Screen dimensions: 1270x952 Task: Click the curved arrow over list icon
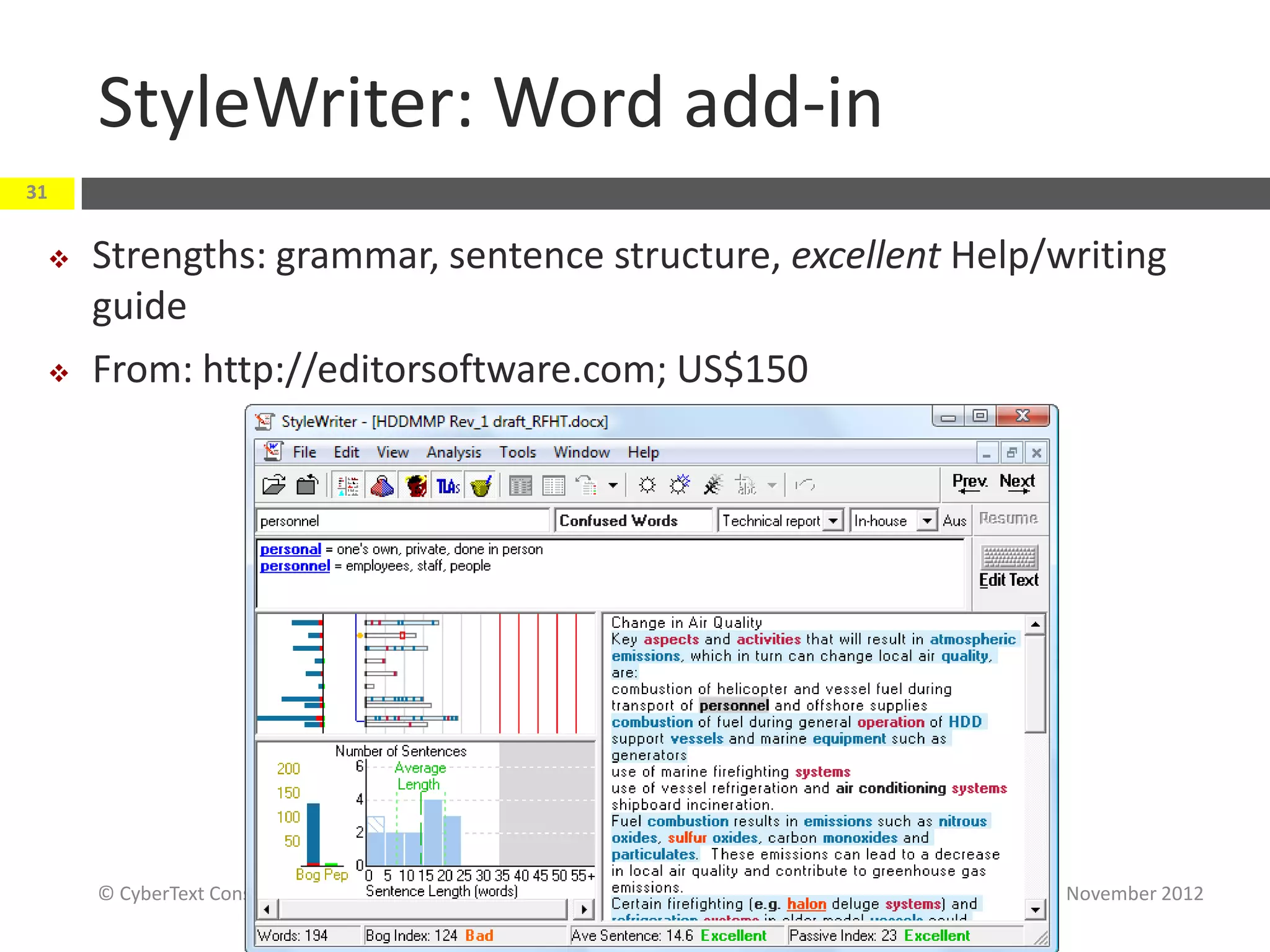[587, 485]
